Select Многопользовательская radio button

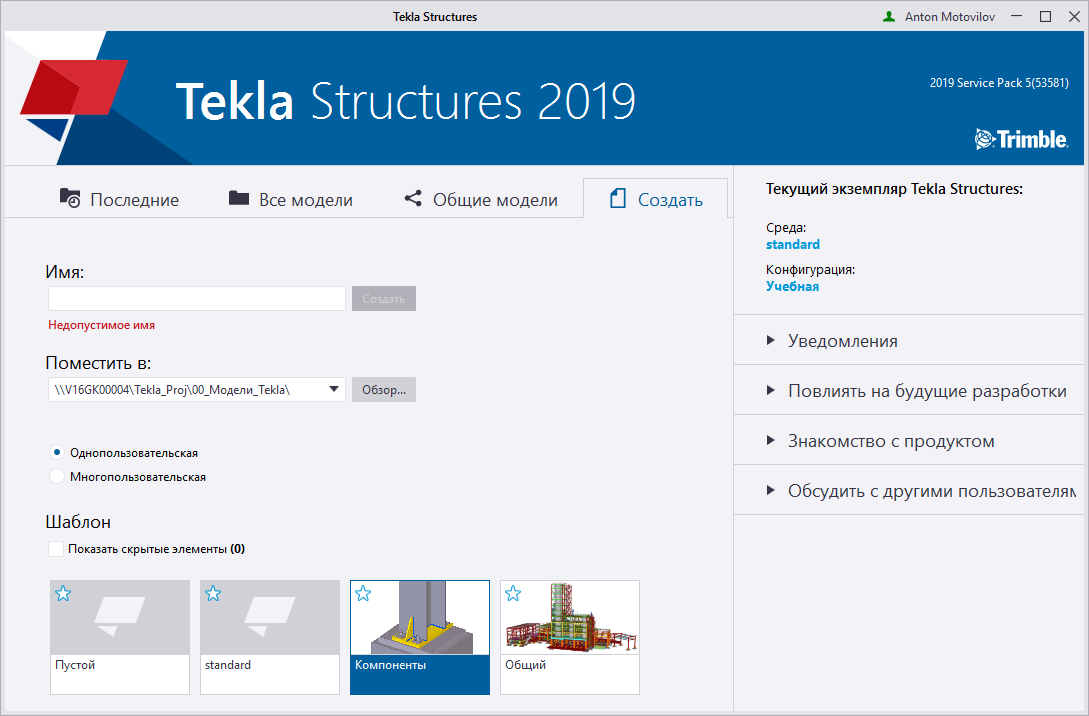57,476
